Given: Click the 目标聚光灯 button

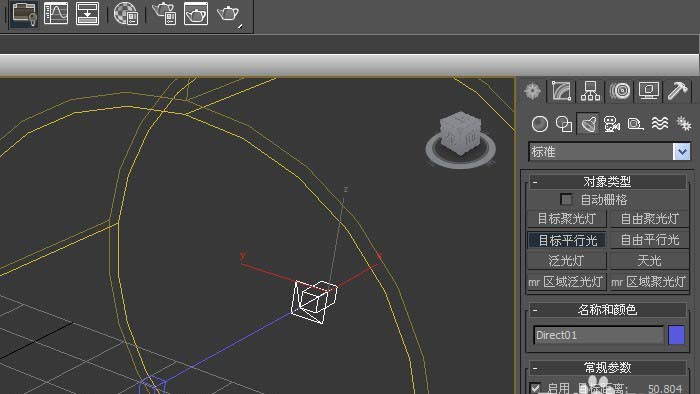Looking at the screenshot, I should click(x=567, y=219).
